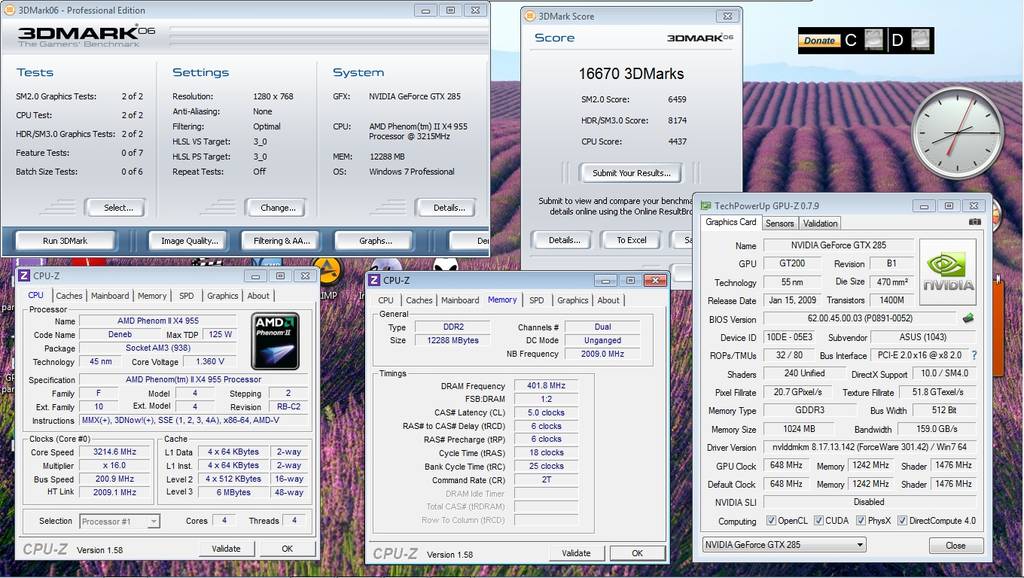Open the GPU selection dropdown in GPU-Z
Screen dimensions: 1024x578
pyautogui.click(x=784, y=545)
